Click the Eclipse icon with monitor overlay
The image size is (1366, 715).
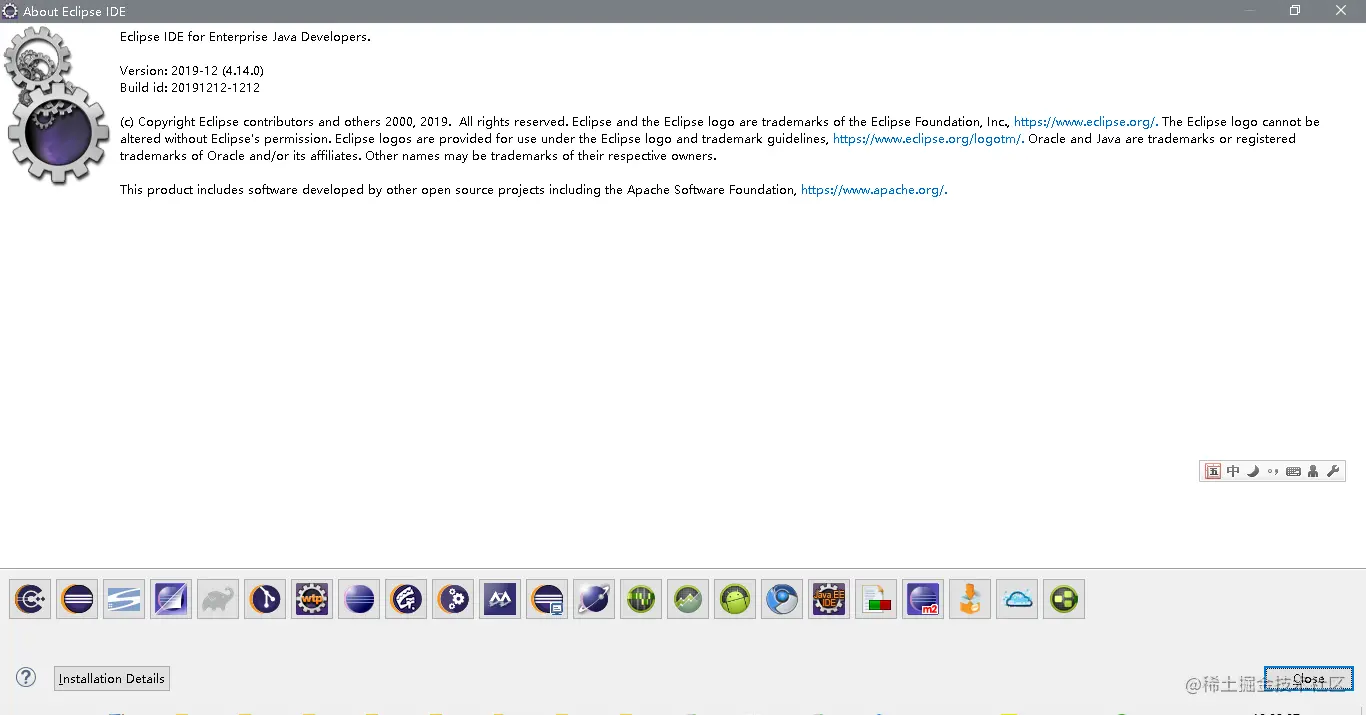(x=547, y=599)
